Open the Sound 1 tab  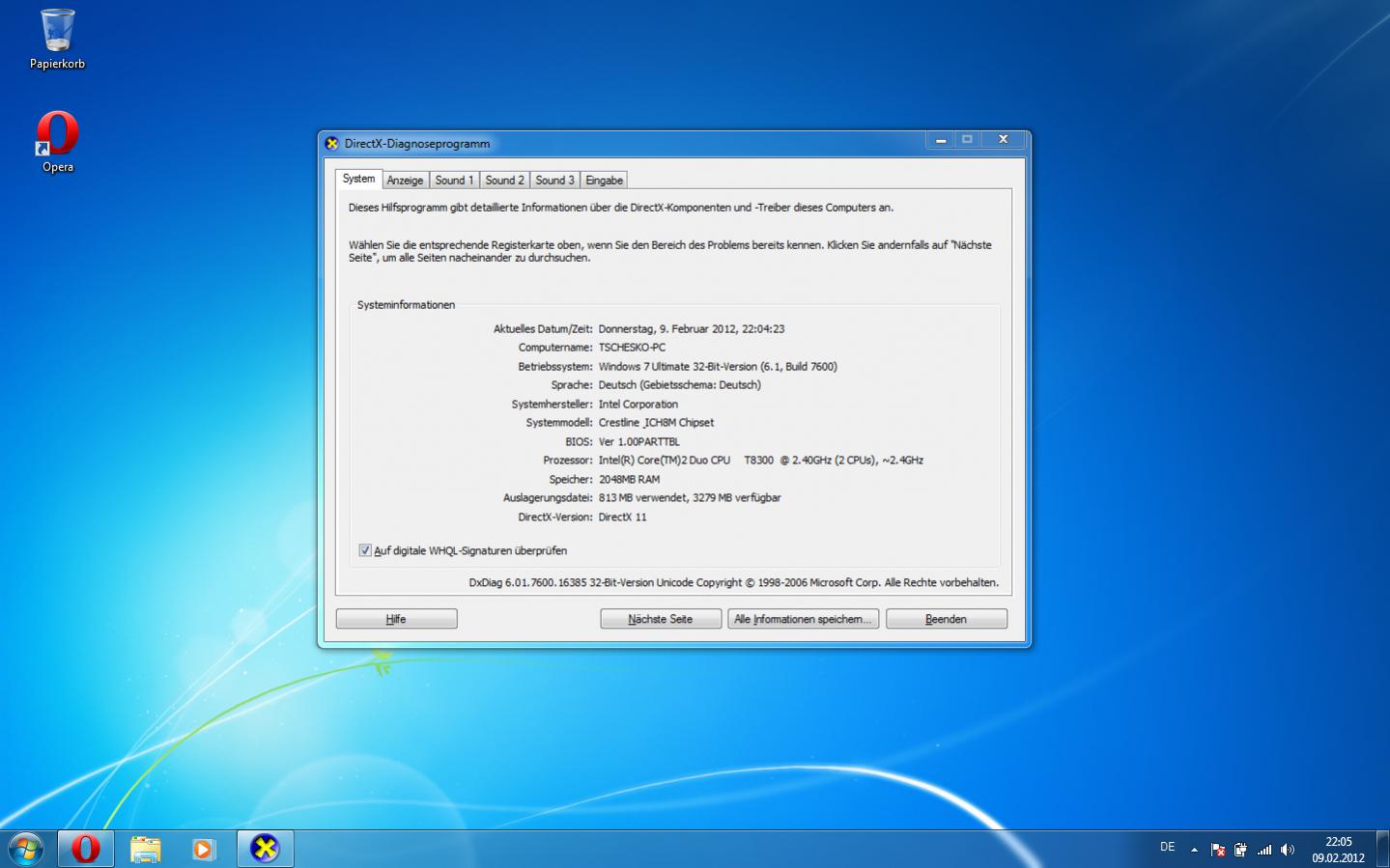pos(454,180)
